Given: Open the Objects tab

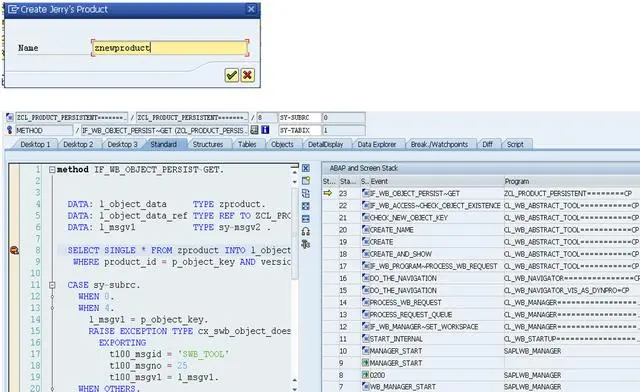Looking at the screenshot, I should click(282, 144).
